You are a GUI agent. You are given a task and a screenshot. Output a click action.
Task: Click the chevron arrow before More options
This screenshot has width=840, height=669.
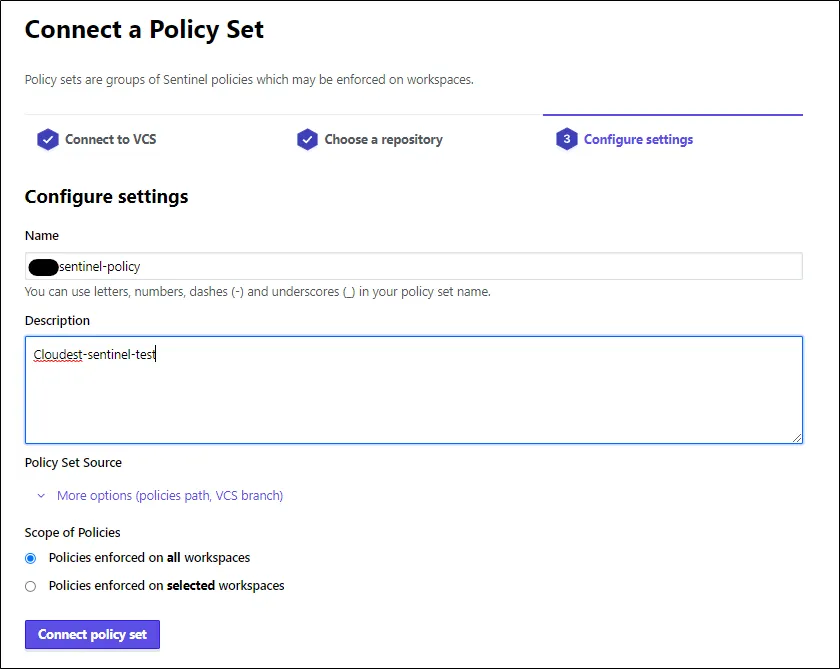click(x=41, y=496)
